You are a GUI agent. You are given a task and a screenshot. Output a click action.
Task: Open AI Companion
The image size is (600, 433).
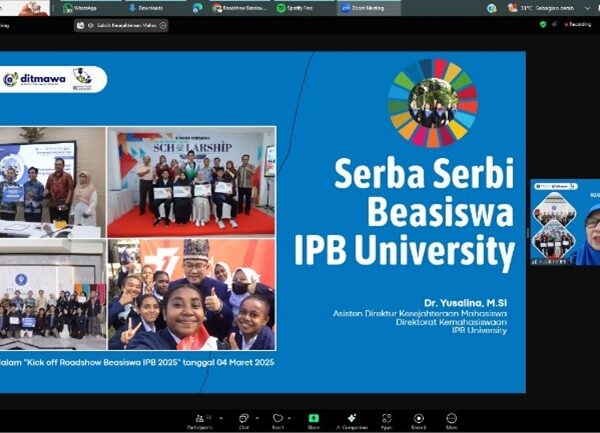[352, 422]
